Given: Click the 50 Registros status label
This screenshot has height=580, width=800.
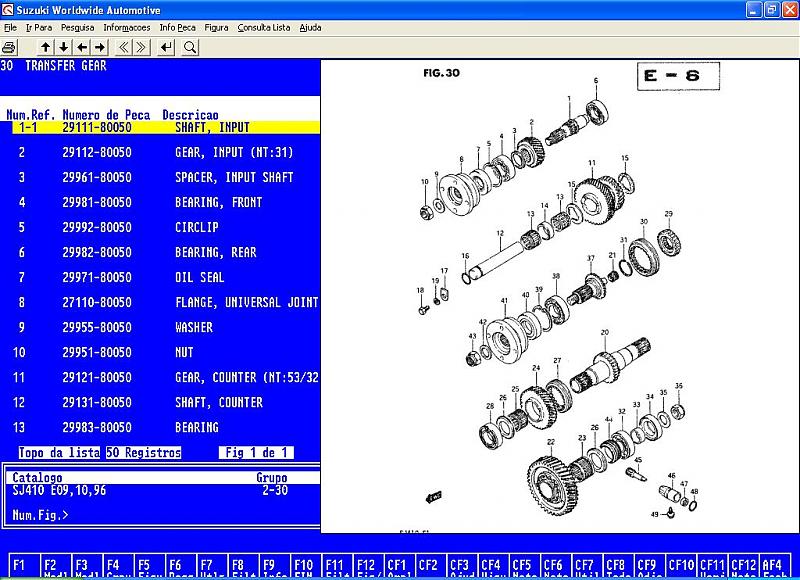Looking at the screenshot, I should click(x=143, y=452).
